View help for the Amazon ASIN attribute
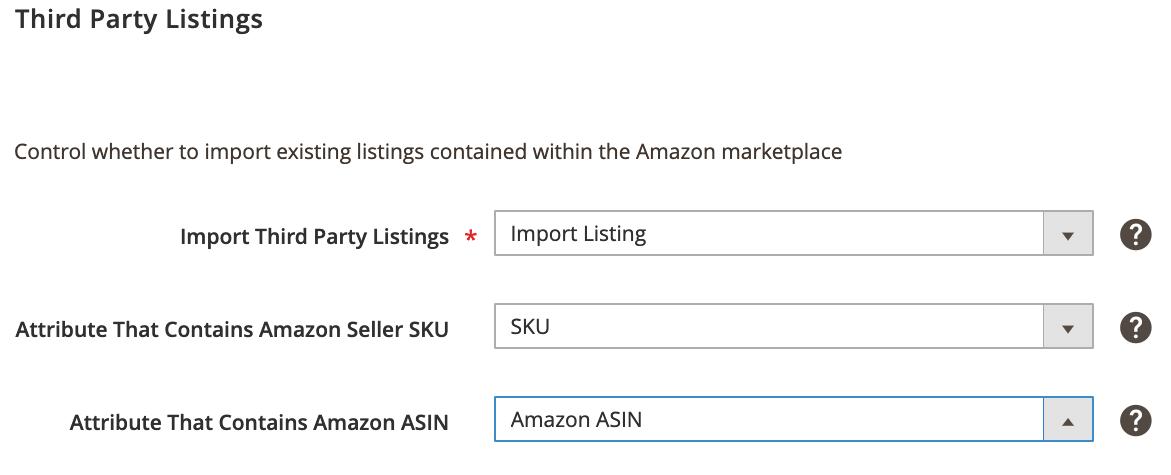The image size is (1171, 475). [x=1135, y=420]
